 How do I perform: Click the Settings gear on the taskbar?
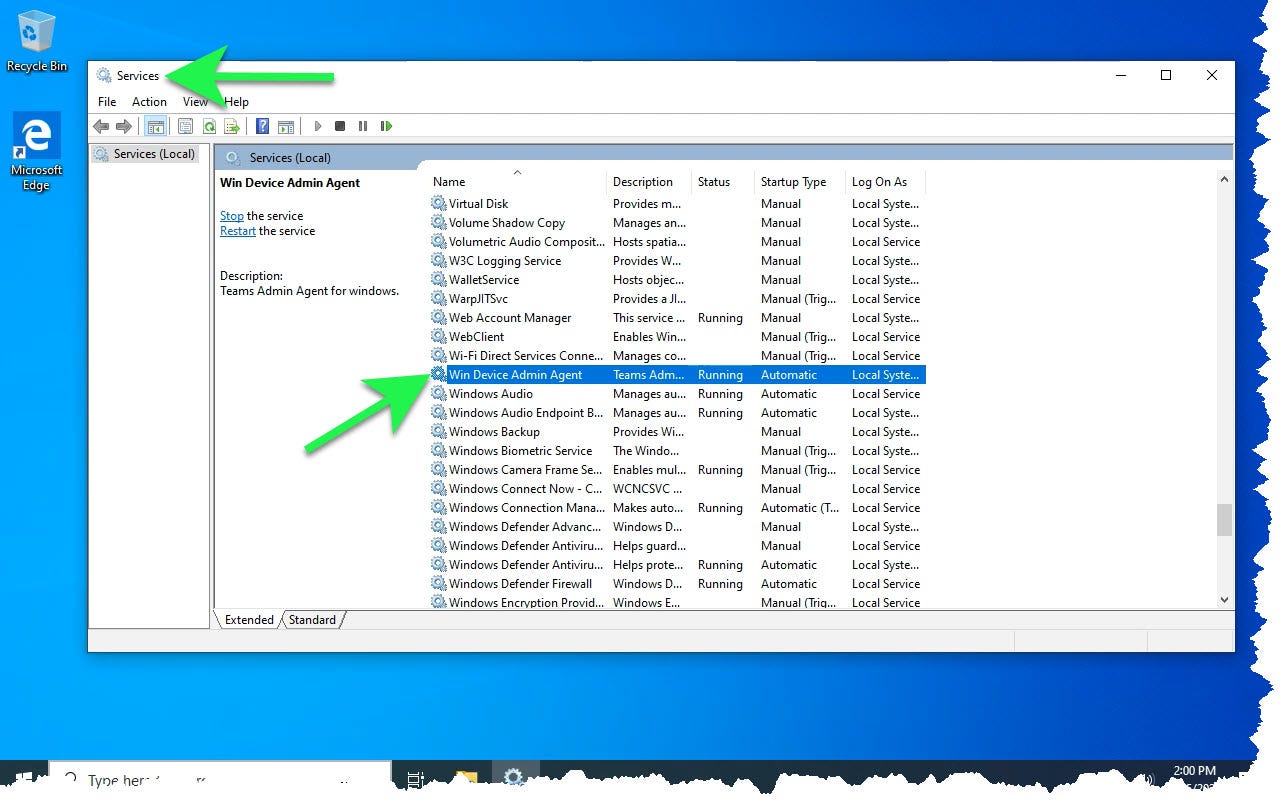tap(513, 777)
